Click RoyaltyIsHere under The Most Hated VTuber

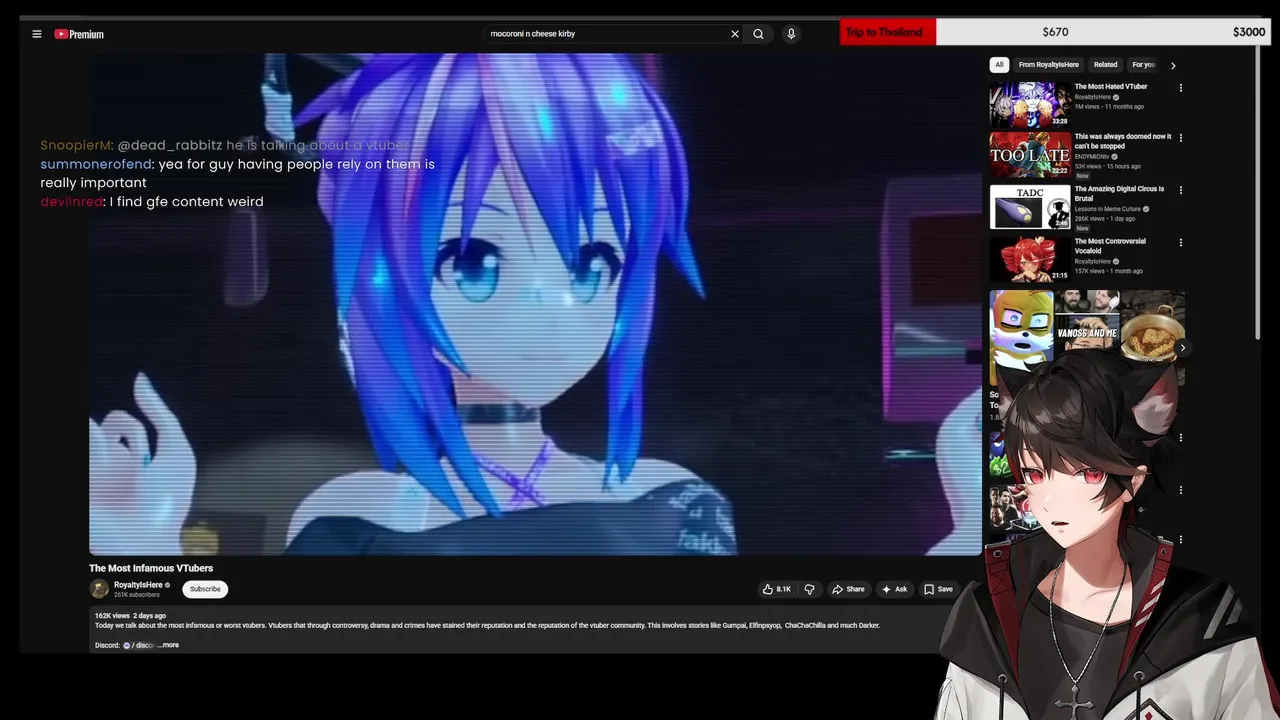coord(1093,97)
